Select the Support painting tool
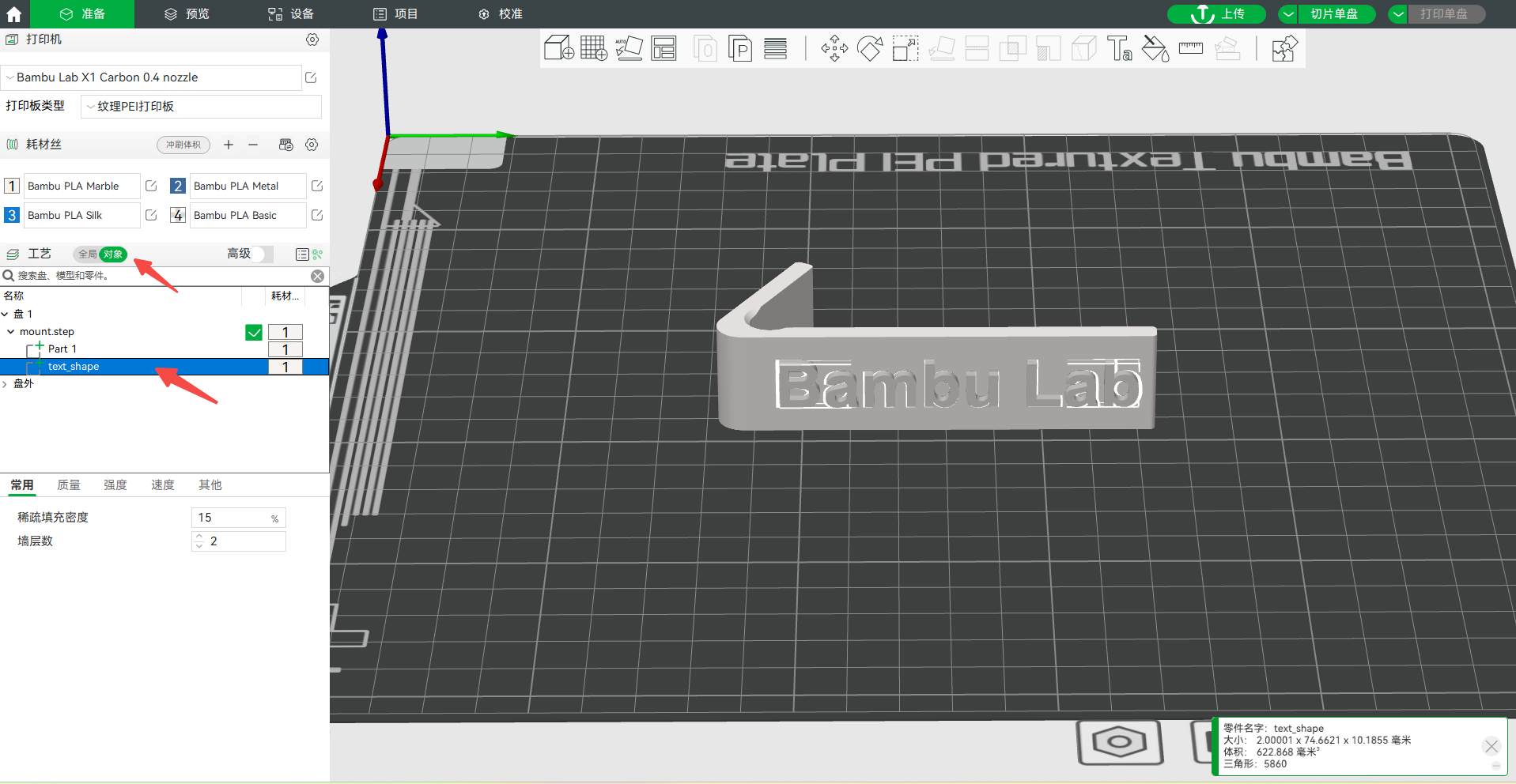Viewport: 1516px width, 784px height. coord(1048,48)
